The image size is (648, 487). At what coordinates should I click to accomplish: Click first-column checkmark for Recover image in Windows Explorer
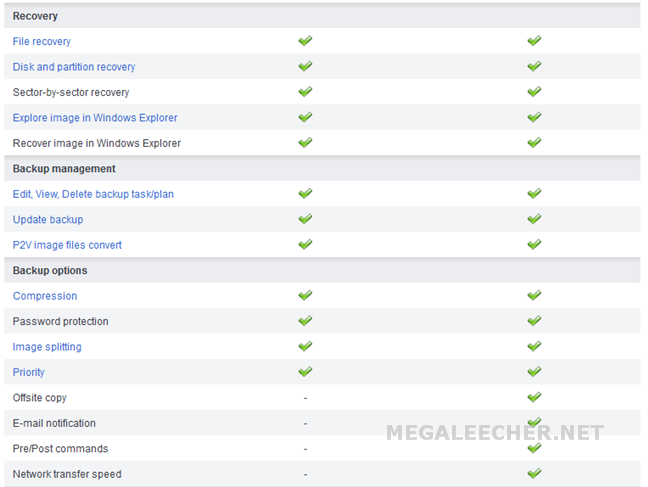coord(305,142)
